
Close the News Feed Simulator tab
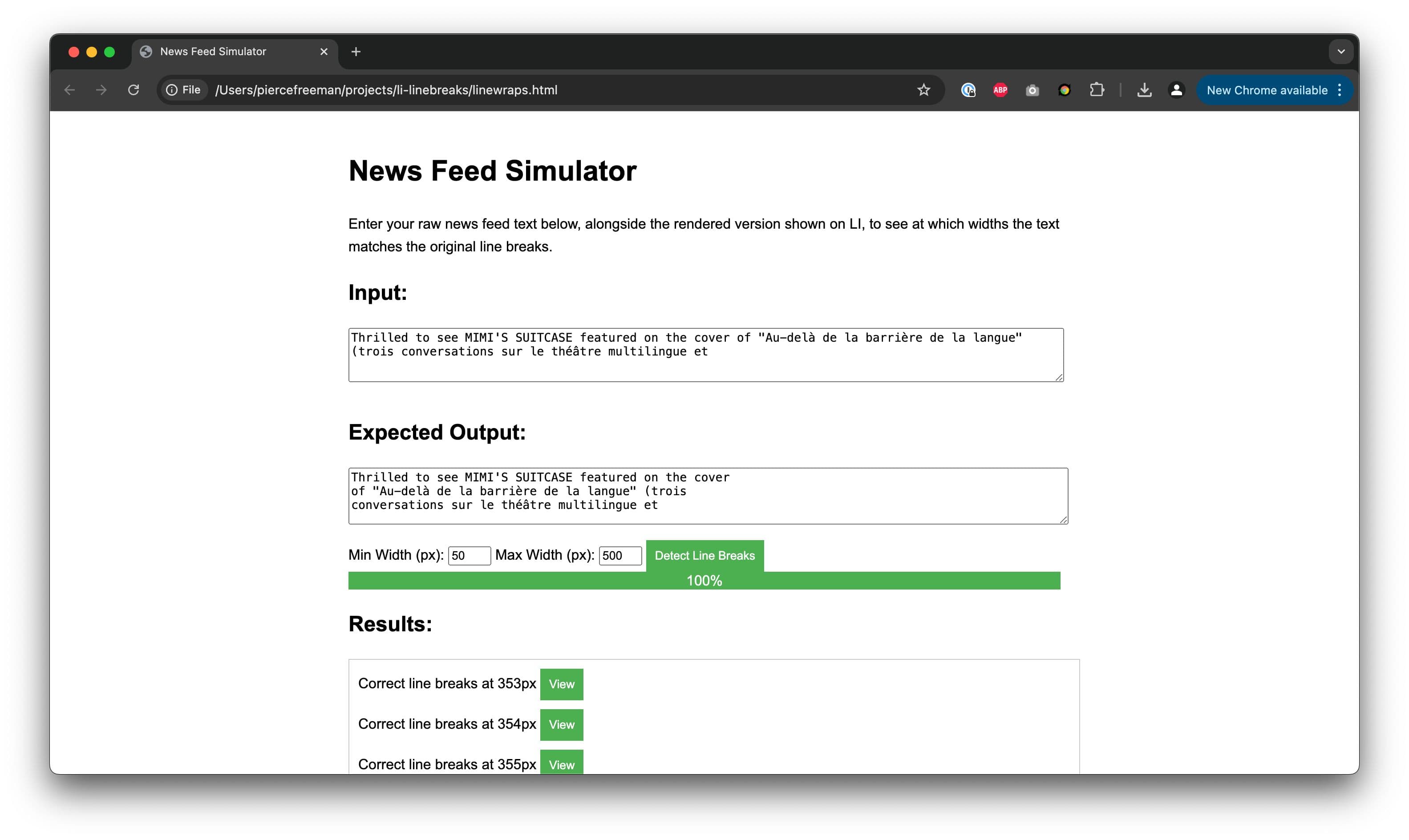(x=324, y=52)
